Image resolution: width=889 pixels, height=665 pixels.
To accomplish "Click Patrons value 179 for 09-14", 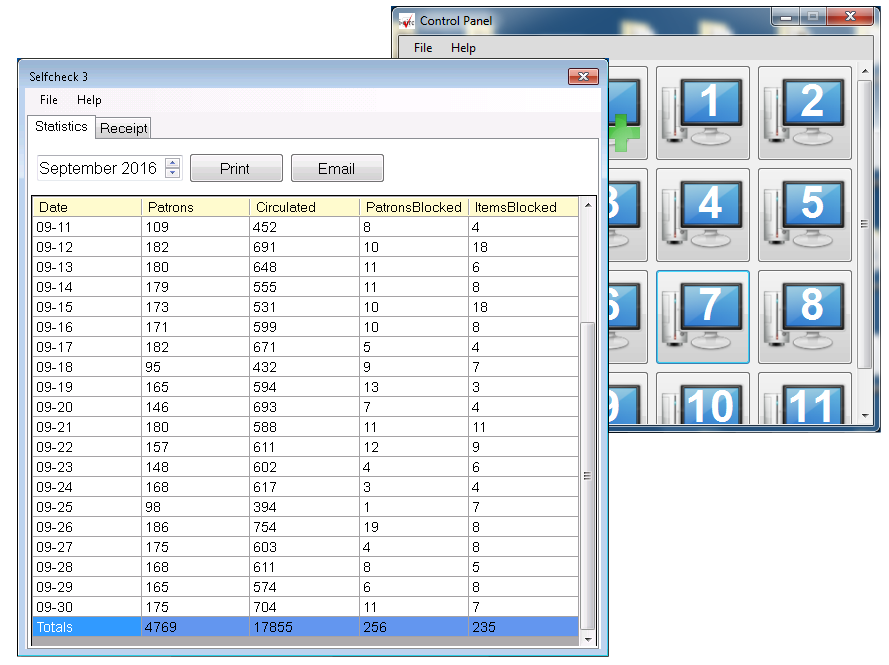I will tap(195, 287).
